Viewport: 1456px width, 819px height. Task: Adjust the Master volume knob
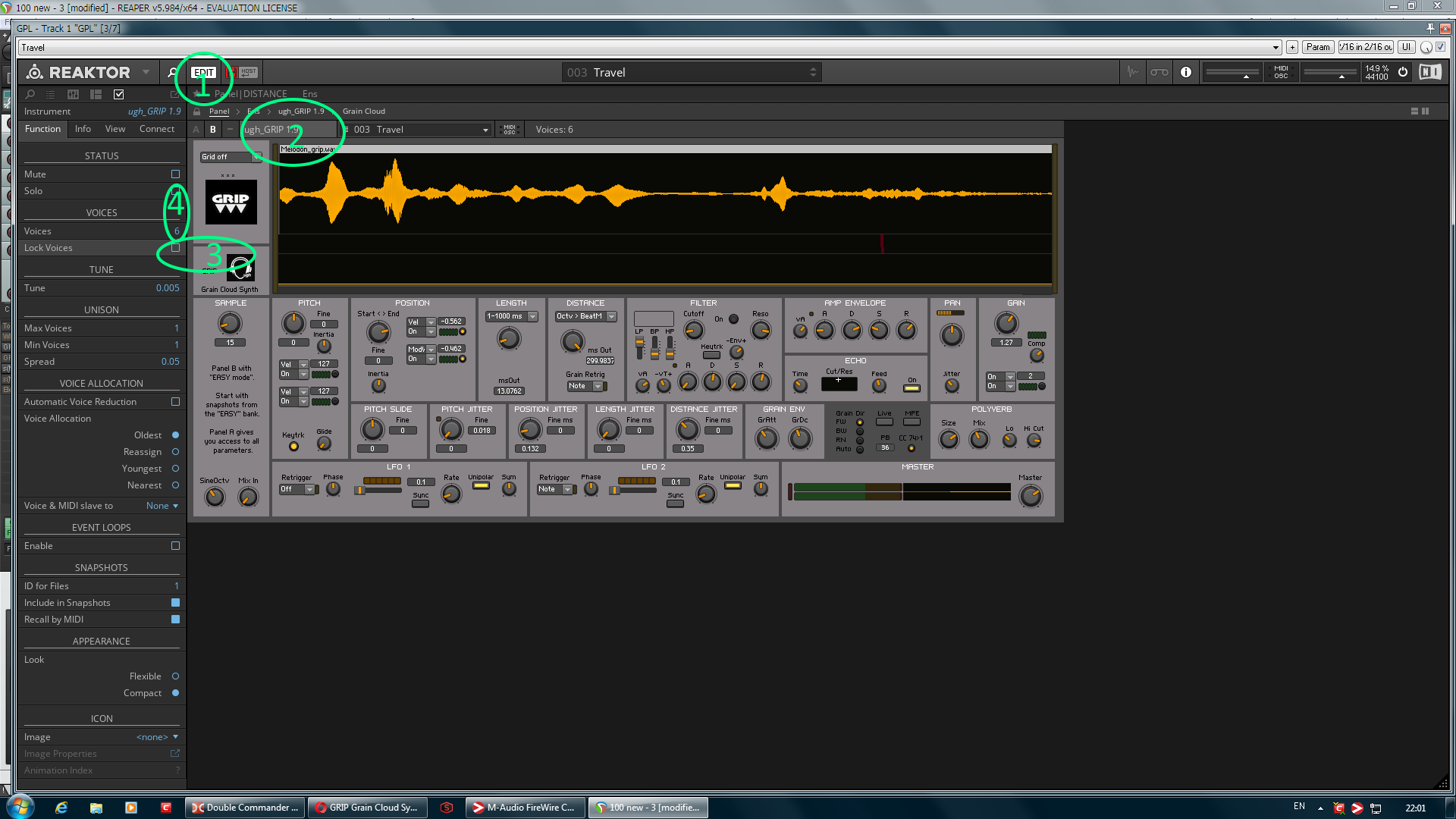(1030, 497)
